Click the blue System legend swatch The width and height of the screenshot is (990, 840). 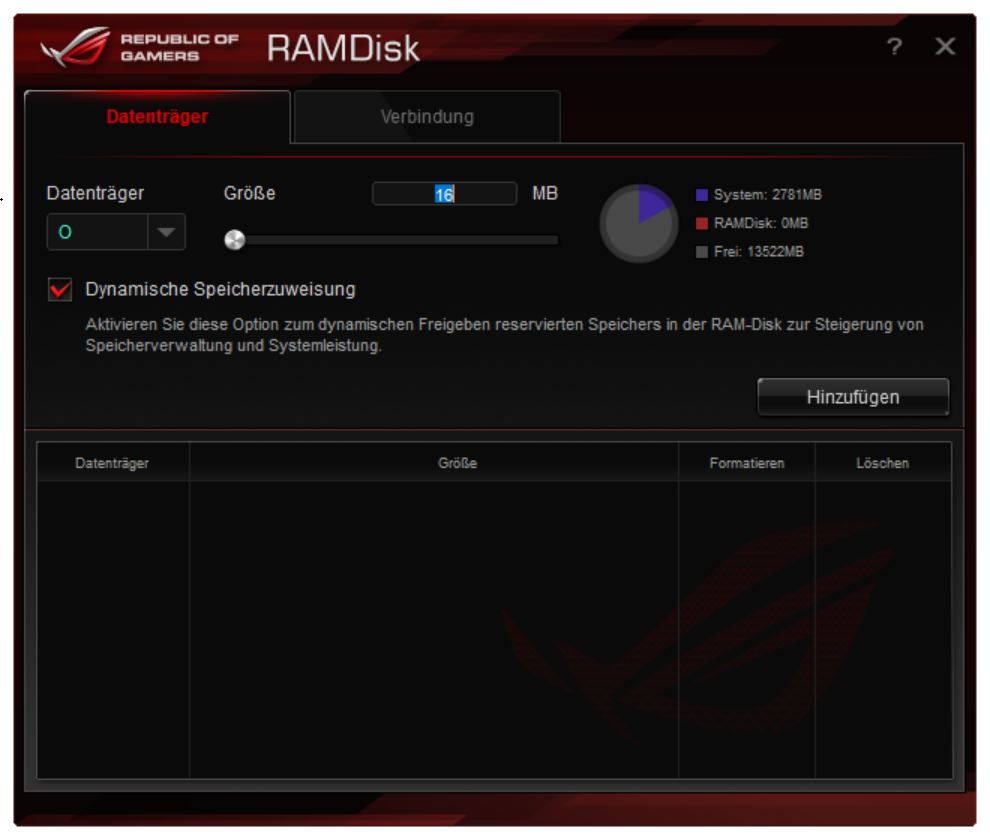pos(701,195)
